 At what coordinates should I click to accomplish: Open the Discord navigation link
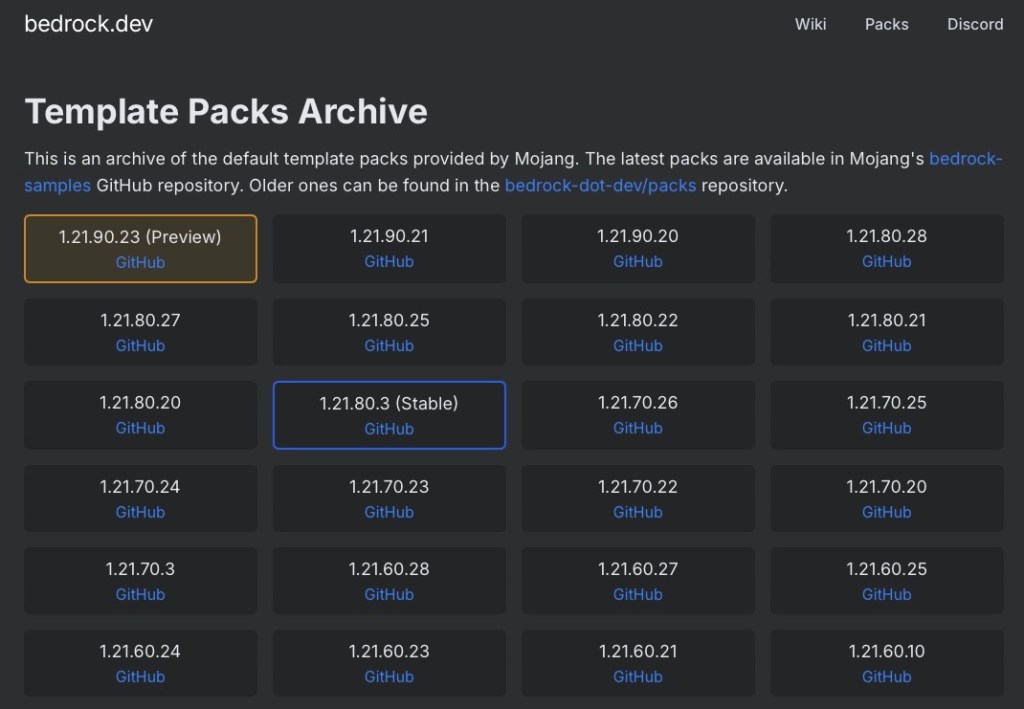point(975,24)
